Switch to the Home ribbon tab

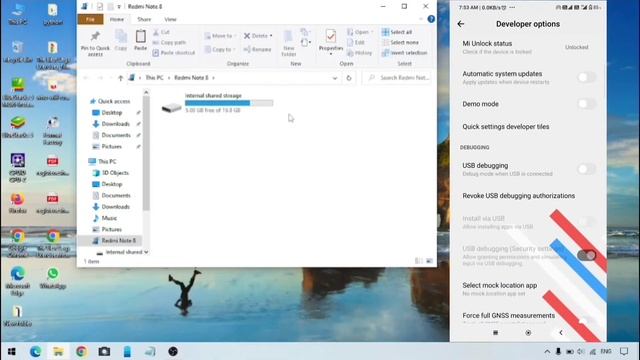coord(116,19)
